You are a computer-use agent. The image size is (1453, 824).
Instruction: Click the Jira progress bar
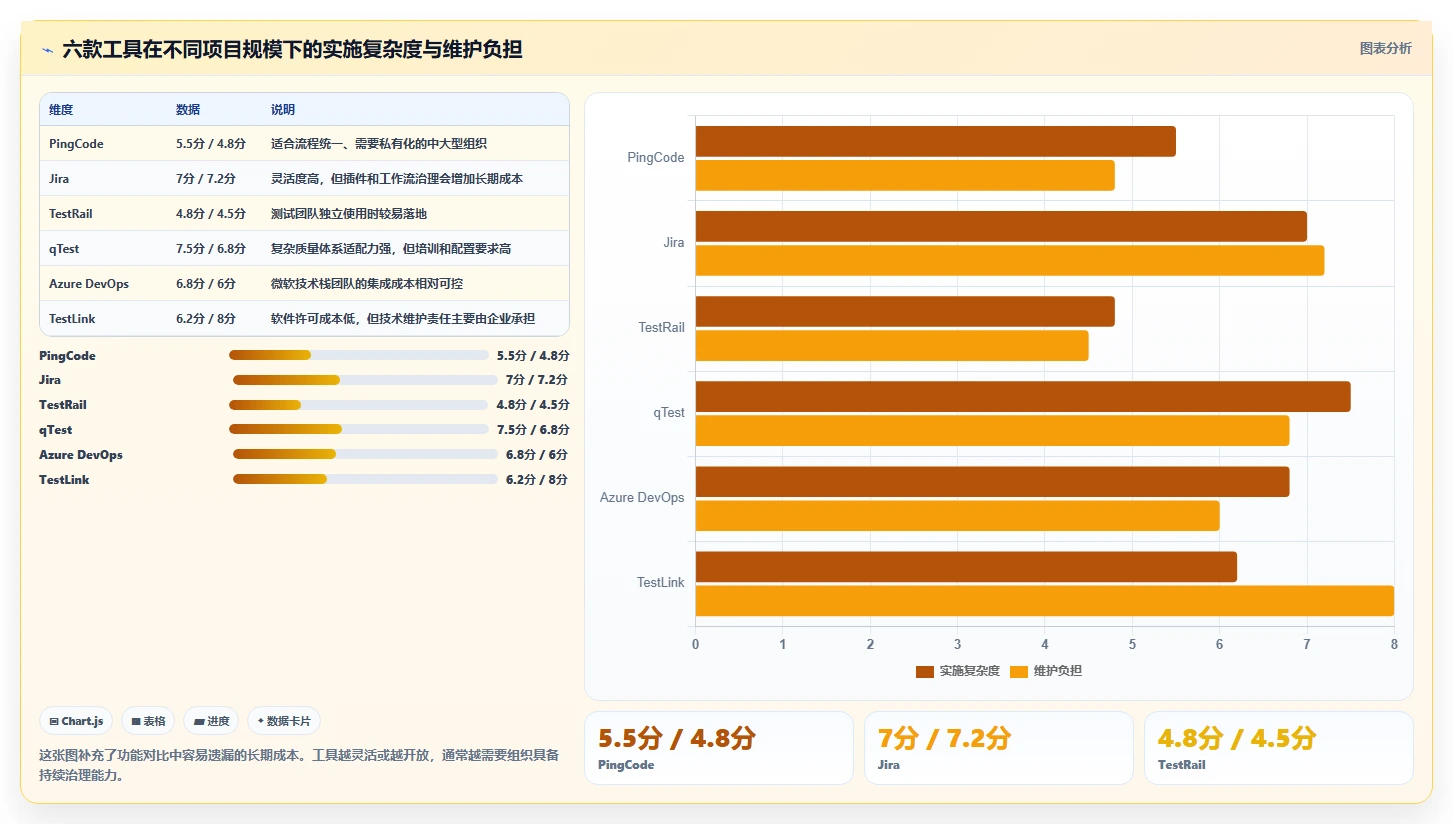click(365, 380)
